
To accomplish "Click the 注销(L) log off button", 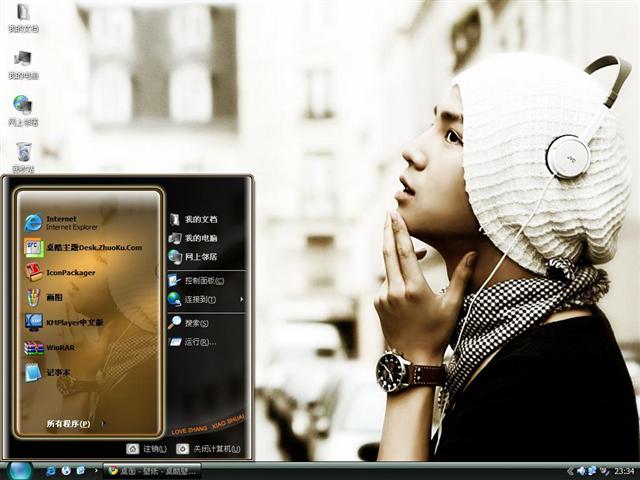I will tap(147, 449).
